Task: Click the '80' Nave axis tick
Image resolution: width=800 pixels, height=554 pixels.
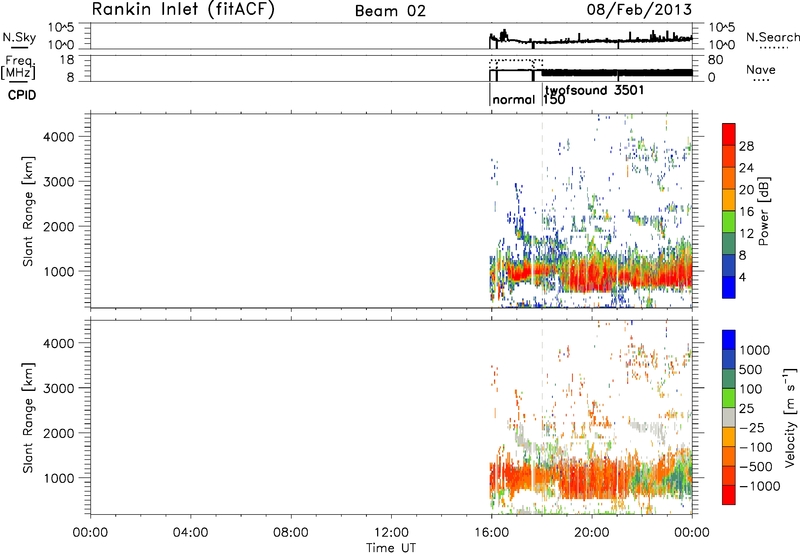Action: click(715, 60)
